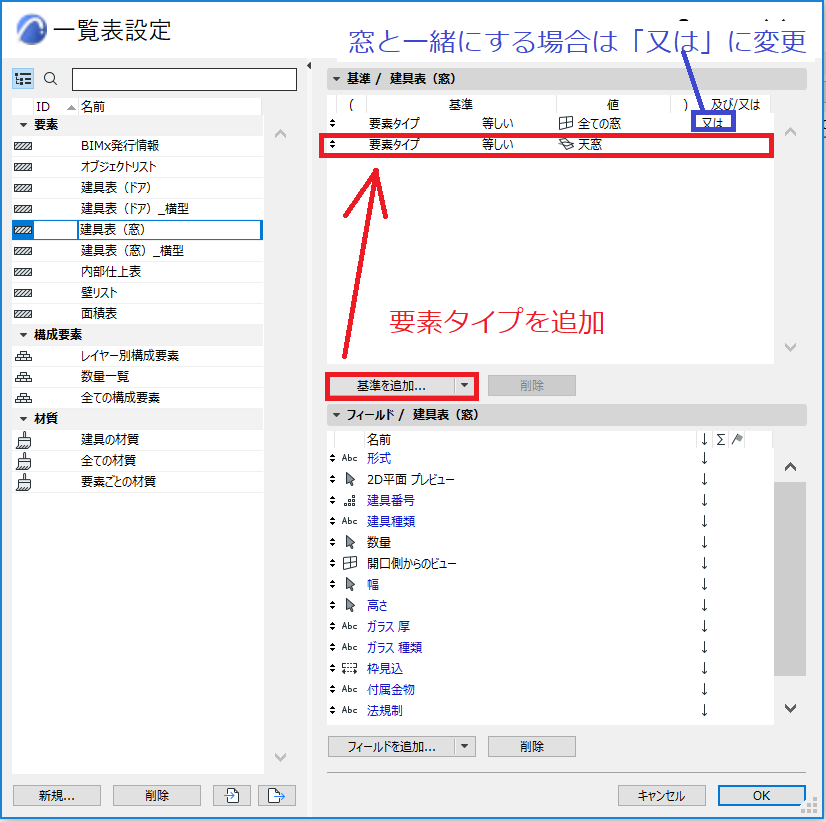Select the 枠見込 field

coord(385,669)
